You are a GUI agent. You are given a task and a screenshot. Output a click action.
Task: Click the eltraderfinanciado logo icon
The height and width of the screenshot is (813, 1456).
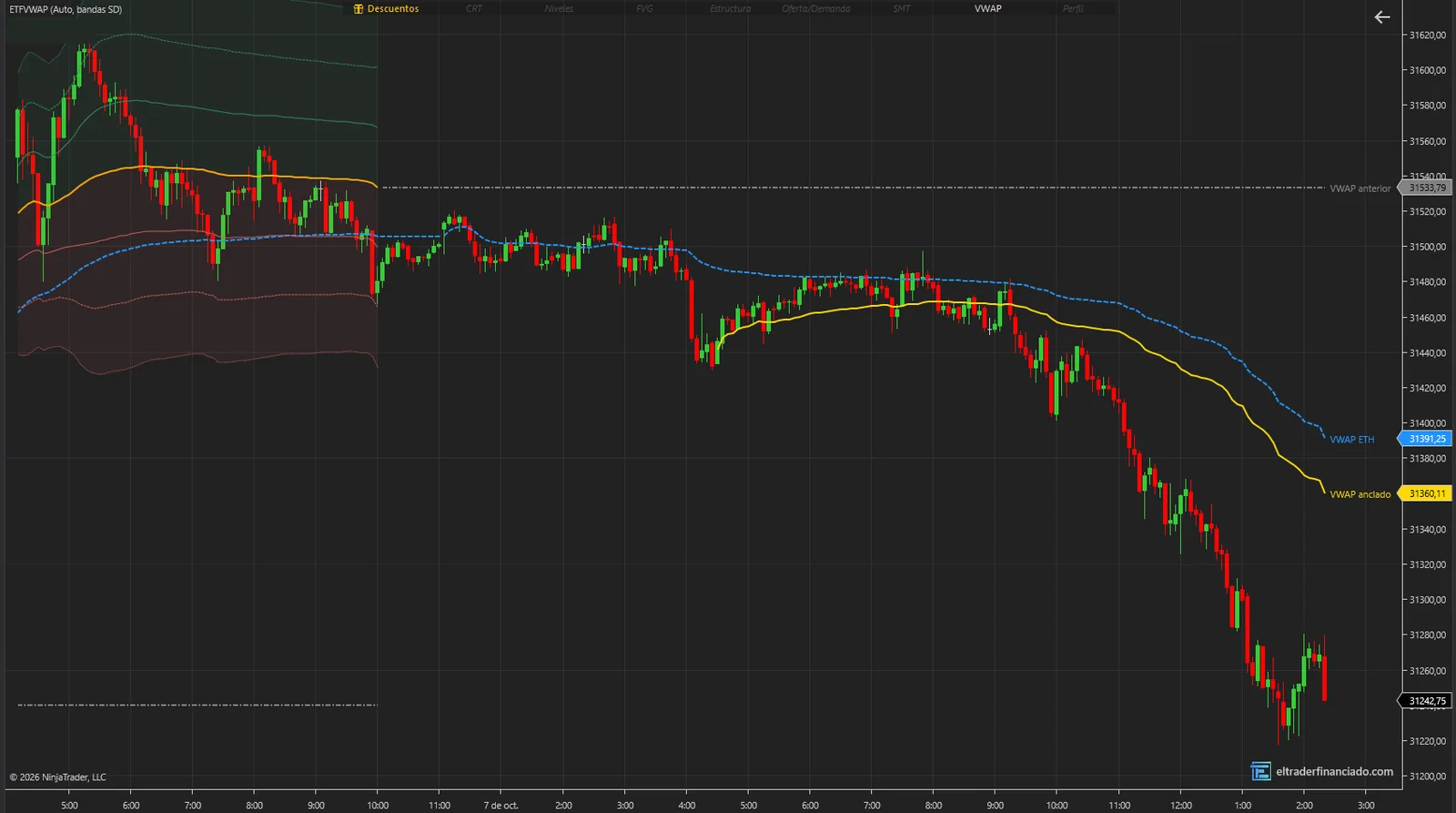point(1260,771)
